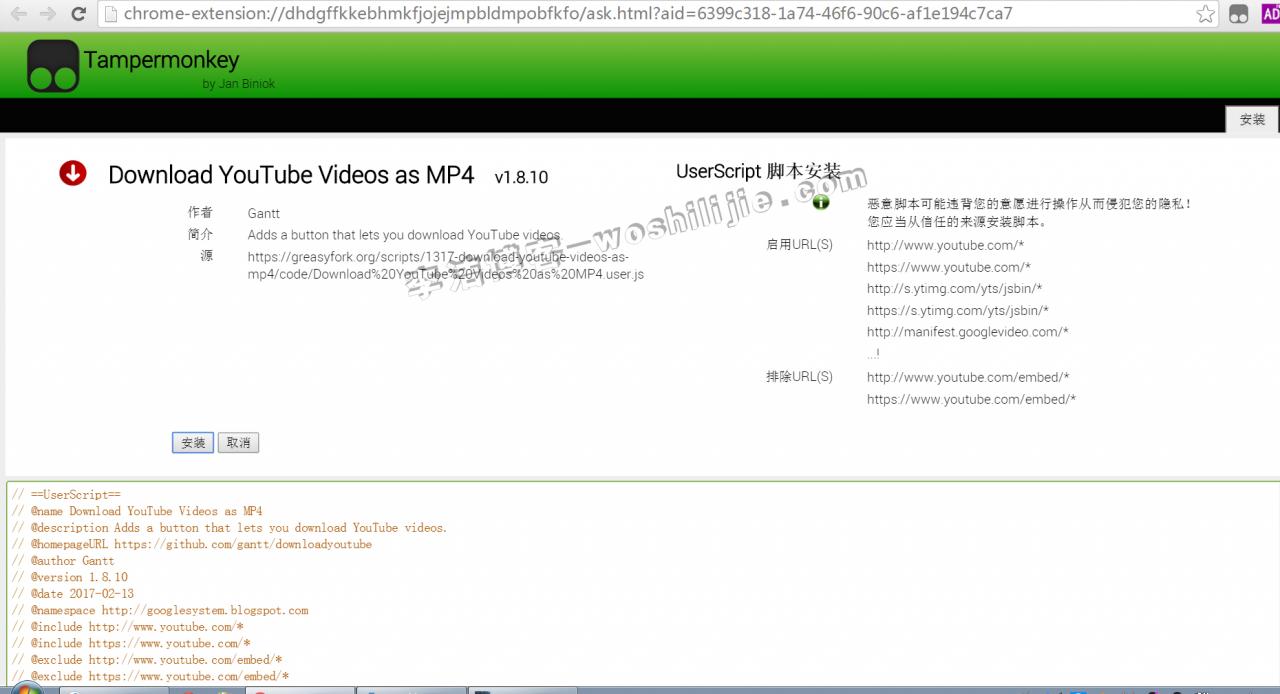Open the Tampermonkey extension icon in toolbar
Screen dimensions: 1280x694
[x=1239, y=14]
